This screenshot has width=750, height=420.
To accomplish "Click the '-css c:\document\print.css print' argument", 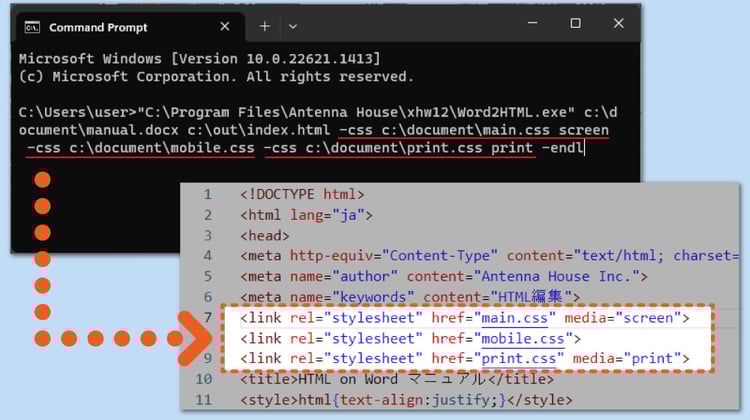I will pos(398,148).
